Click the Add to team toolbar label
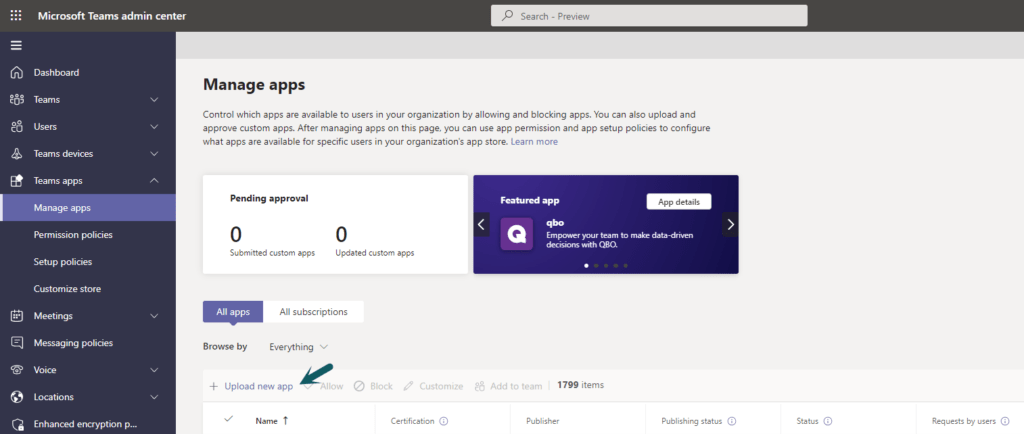This screenshot has height=434, width=1024. point(516,386)
